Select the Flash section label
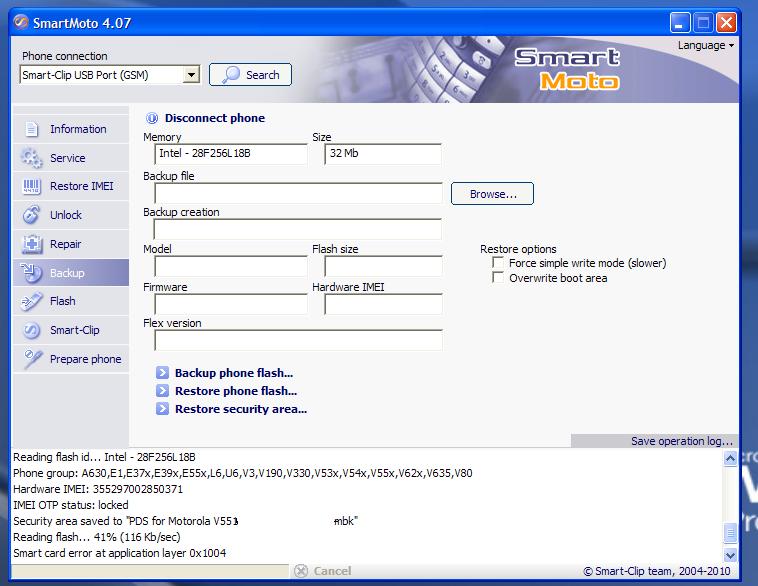 [63, 301]
